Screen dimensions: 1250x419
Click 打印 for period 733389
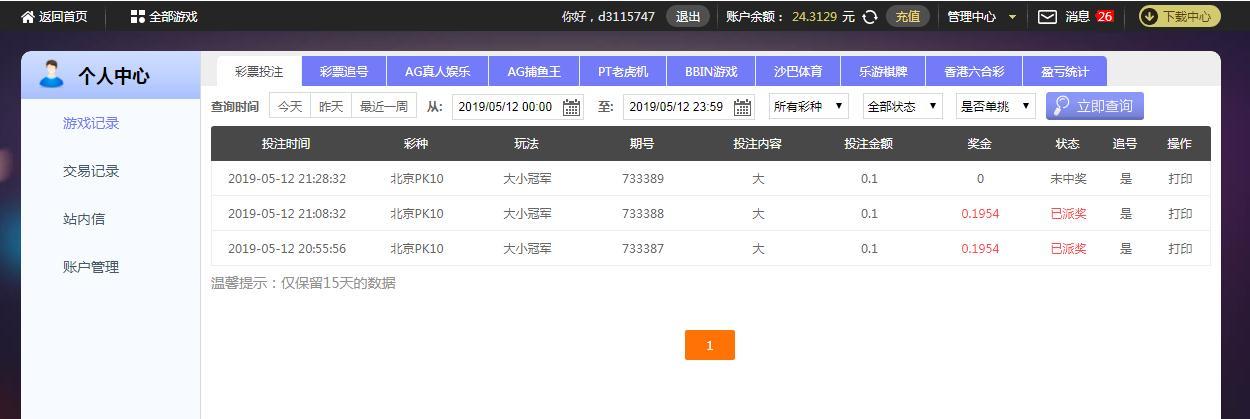[1180, 179]
